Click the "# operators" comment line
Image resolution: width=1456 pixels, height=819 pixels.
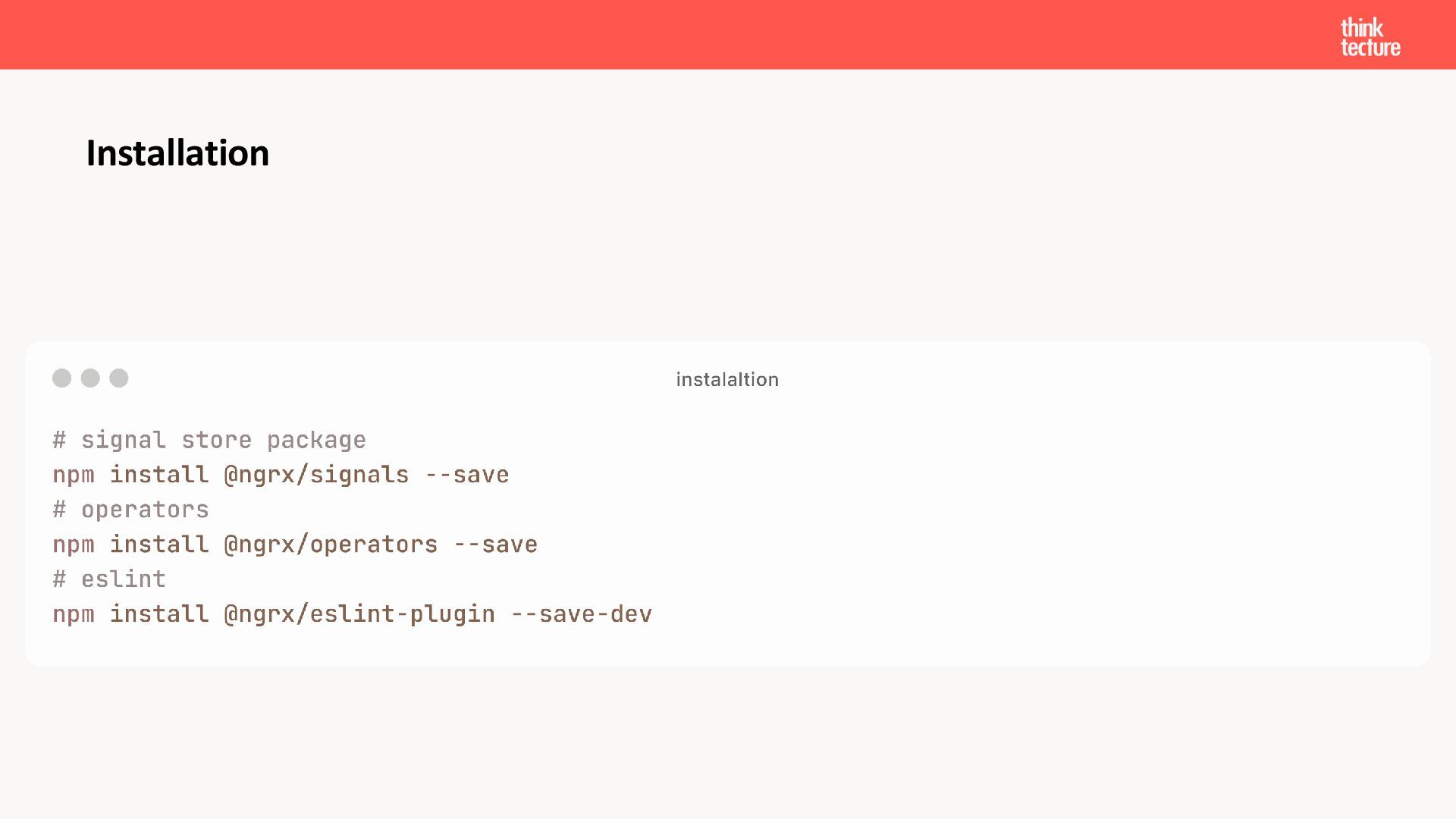130,510
